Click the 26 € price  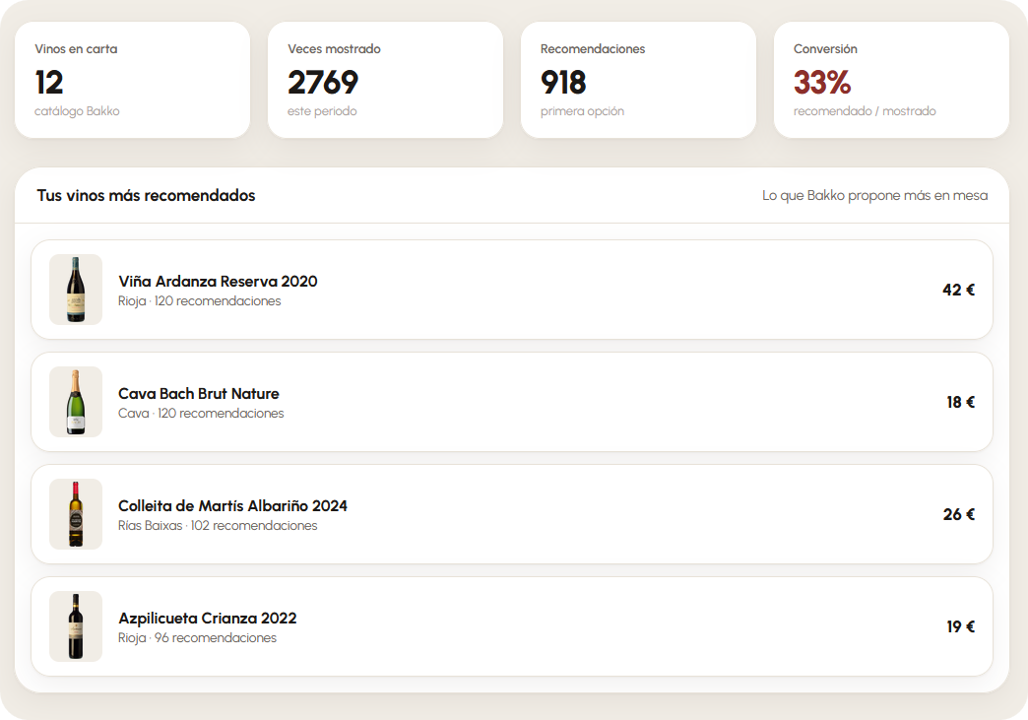click(x=959, y=514)
